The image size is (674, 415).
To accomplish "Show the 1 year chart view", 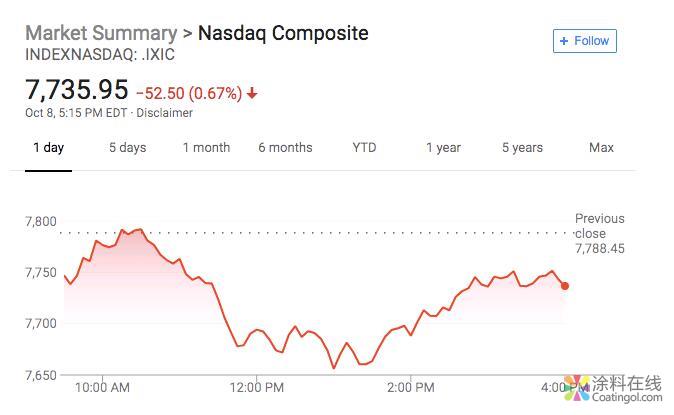I will pos(443,148).
